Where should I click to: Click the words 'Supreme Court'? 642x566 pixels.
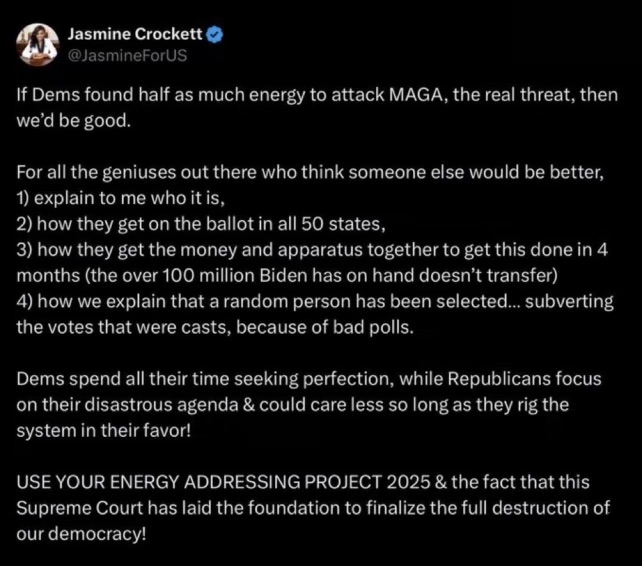coord(79,508)
